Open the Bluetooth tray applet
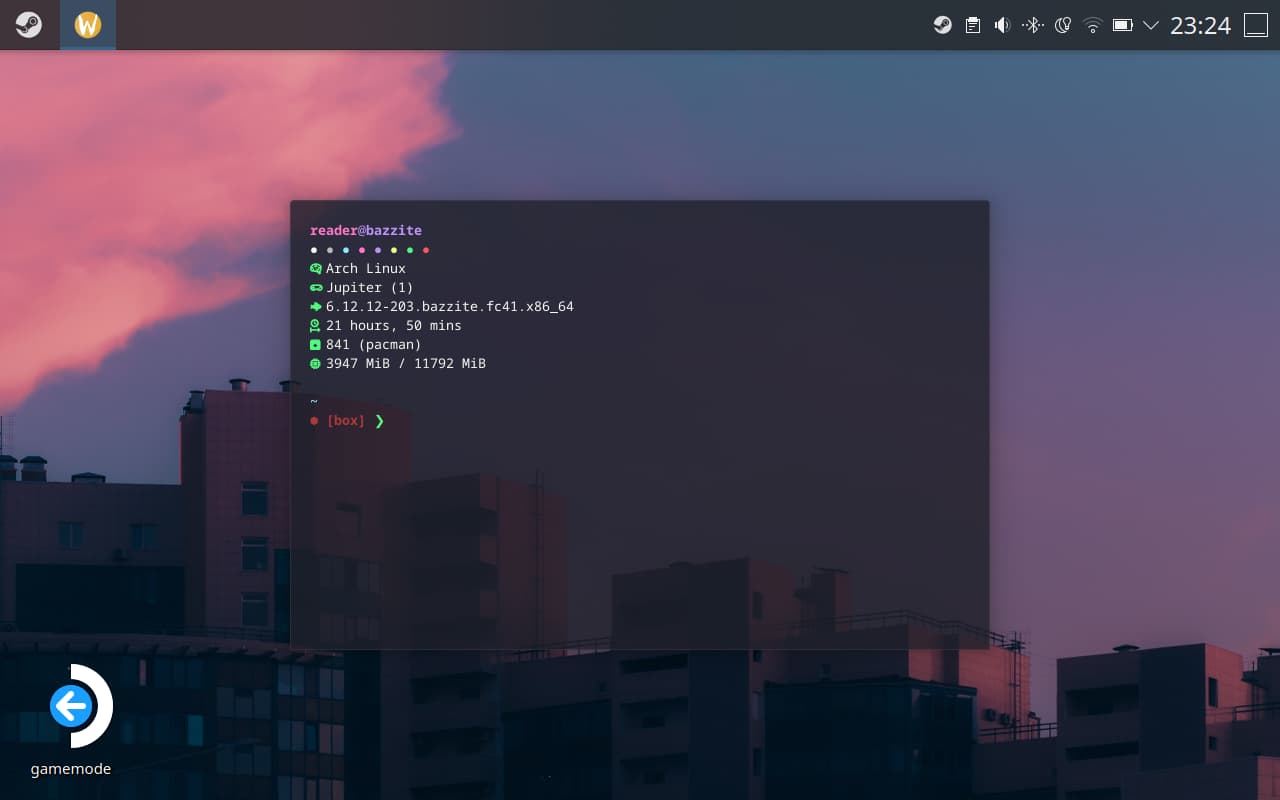 click(1033, 25)
